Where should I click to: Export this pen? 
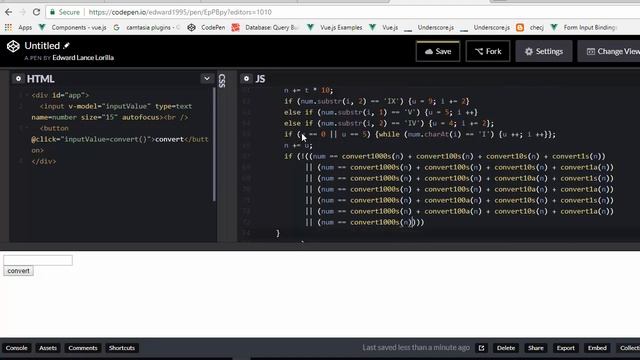(566, 348)
